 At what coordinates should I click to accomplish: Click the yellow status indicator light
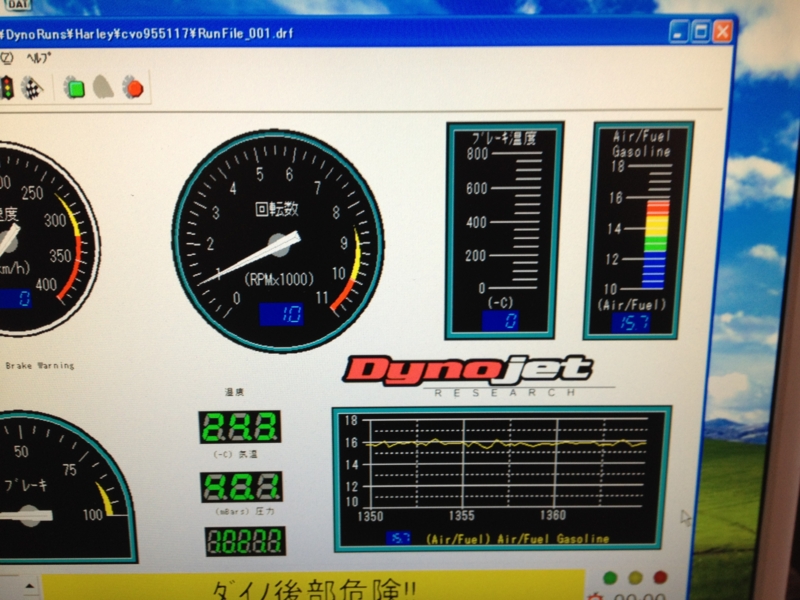(x=635, y=577)
